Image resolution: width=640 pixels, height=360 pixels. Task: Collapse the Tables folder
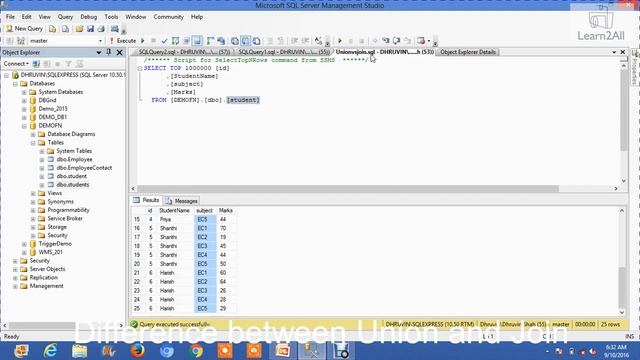(33, 143)
